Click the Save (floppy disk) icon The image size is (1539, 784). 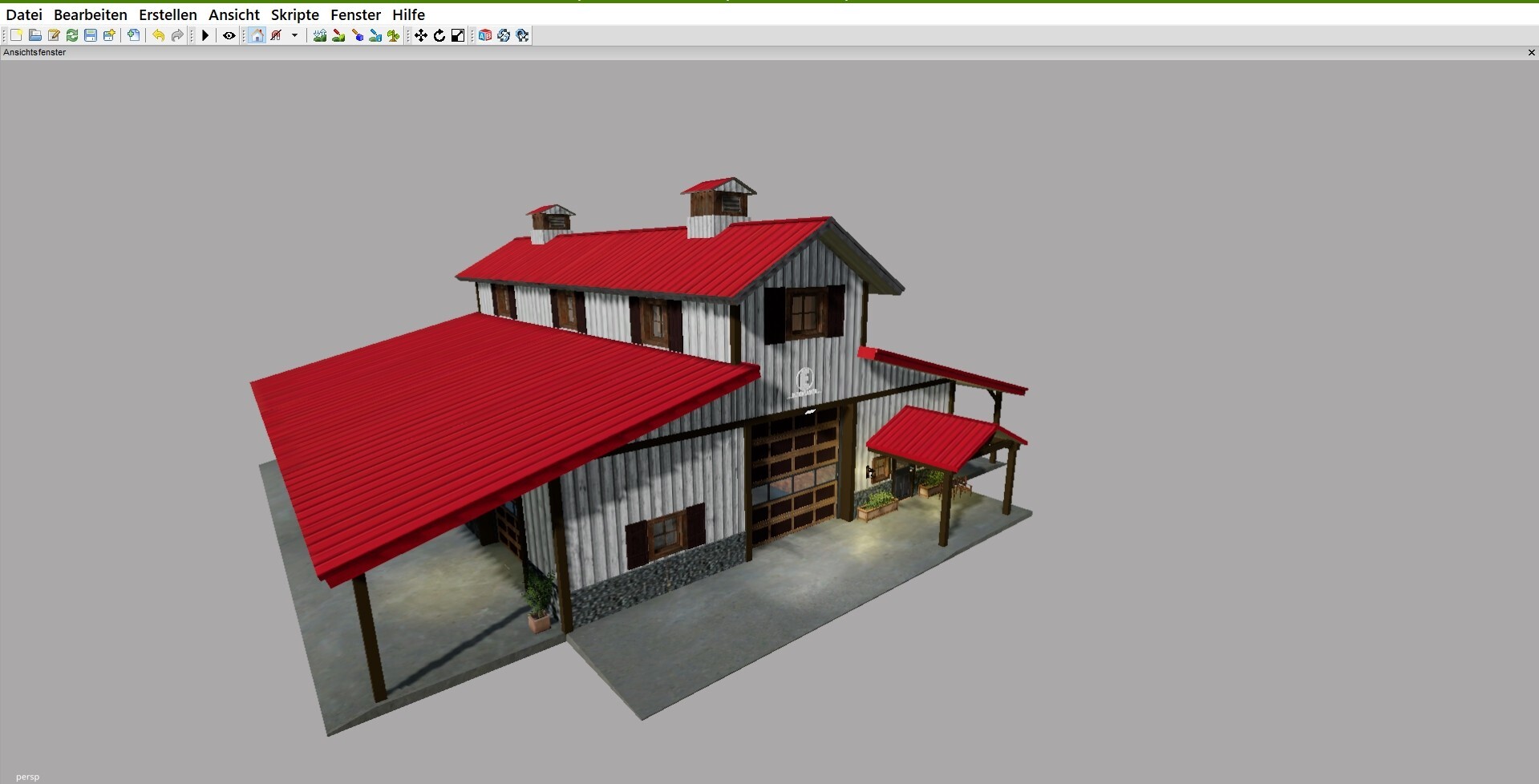coord(91,35)
